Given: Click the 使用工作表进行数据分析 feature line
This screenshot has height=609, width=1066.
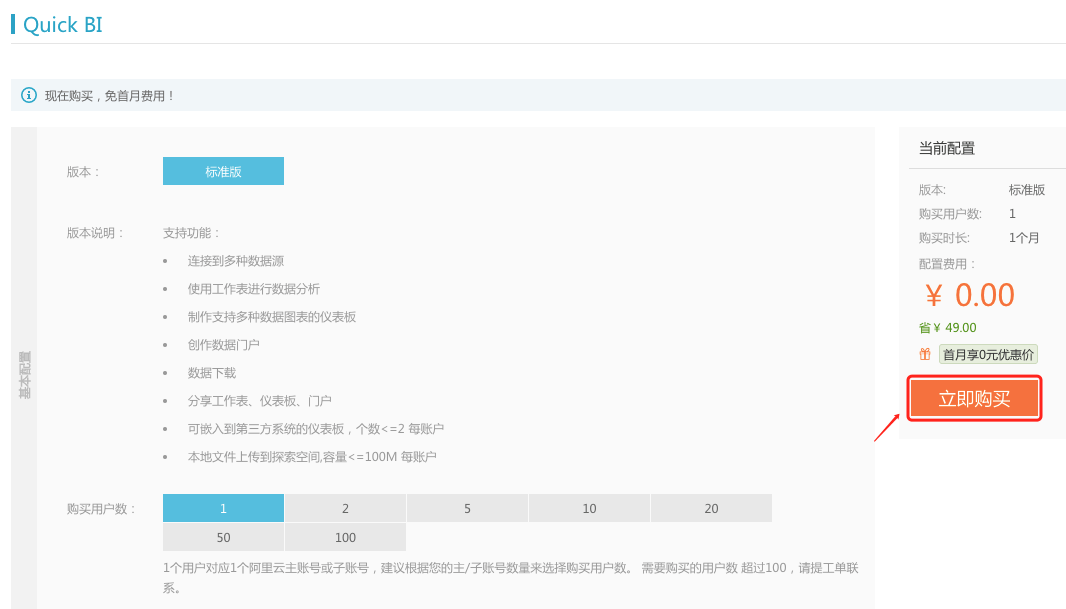Looking at the screenshot, I should [254, 289].
